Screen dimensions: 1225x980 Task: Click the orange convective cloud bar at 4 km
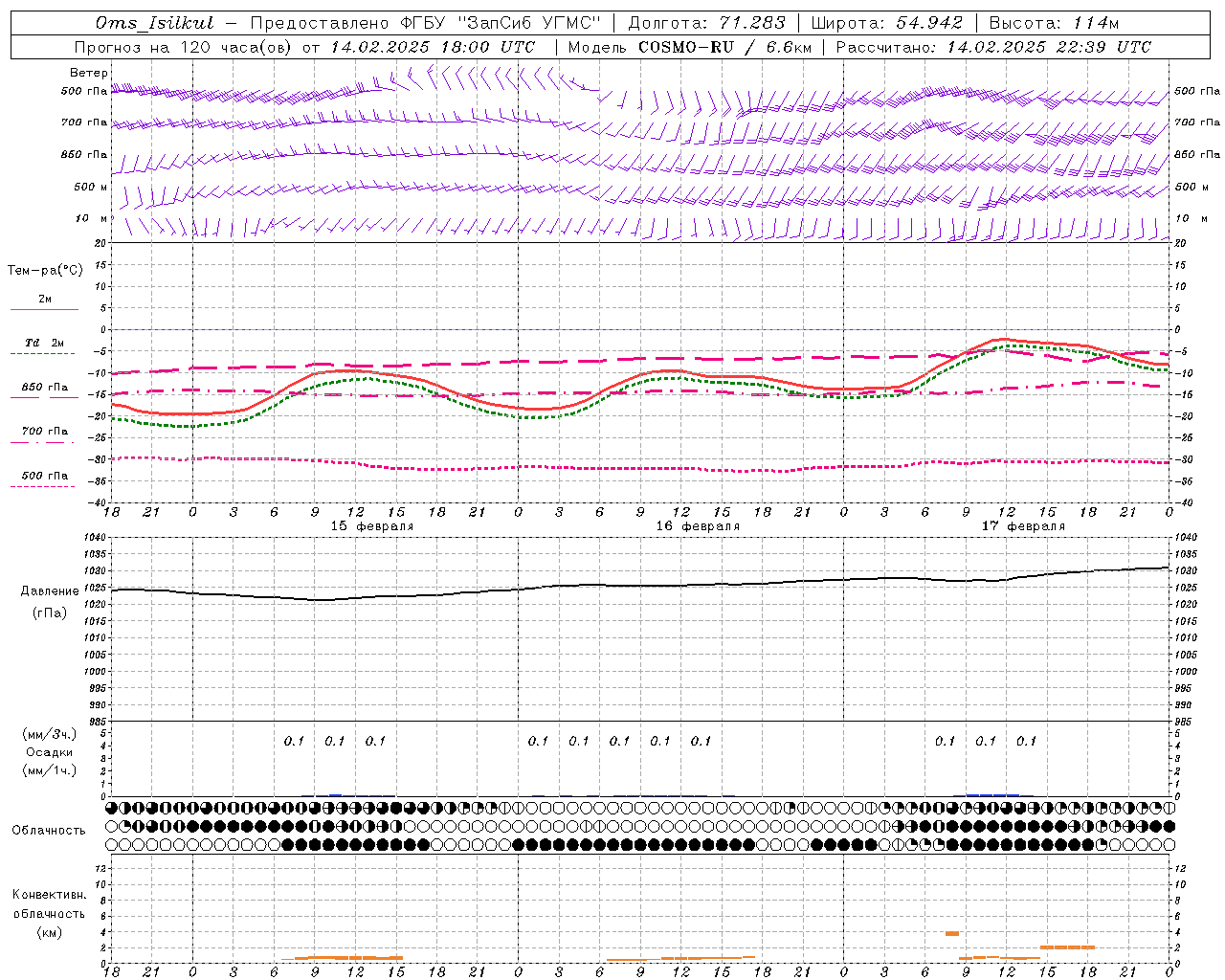pos(952,933)
